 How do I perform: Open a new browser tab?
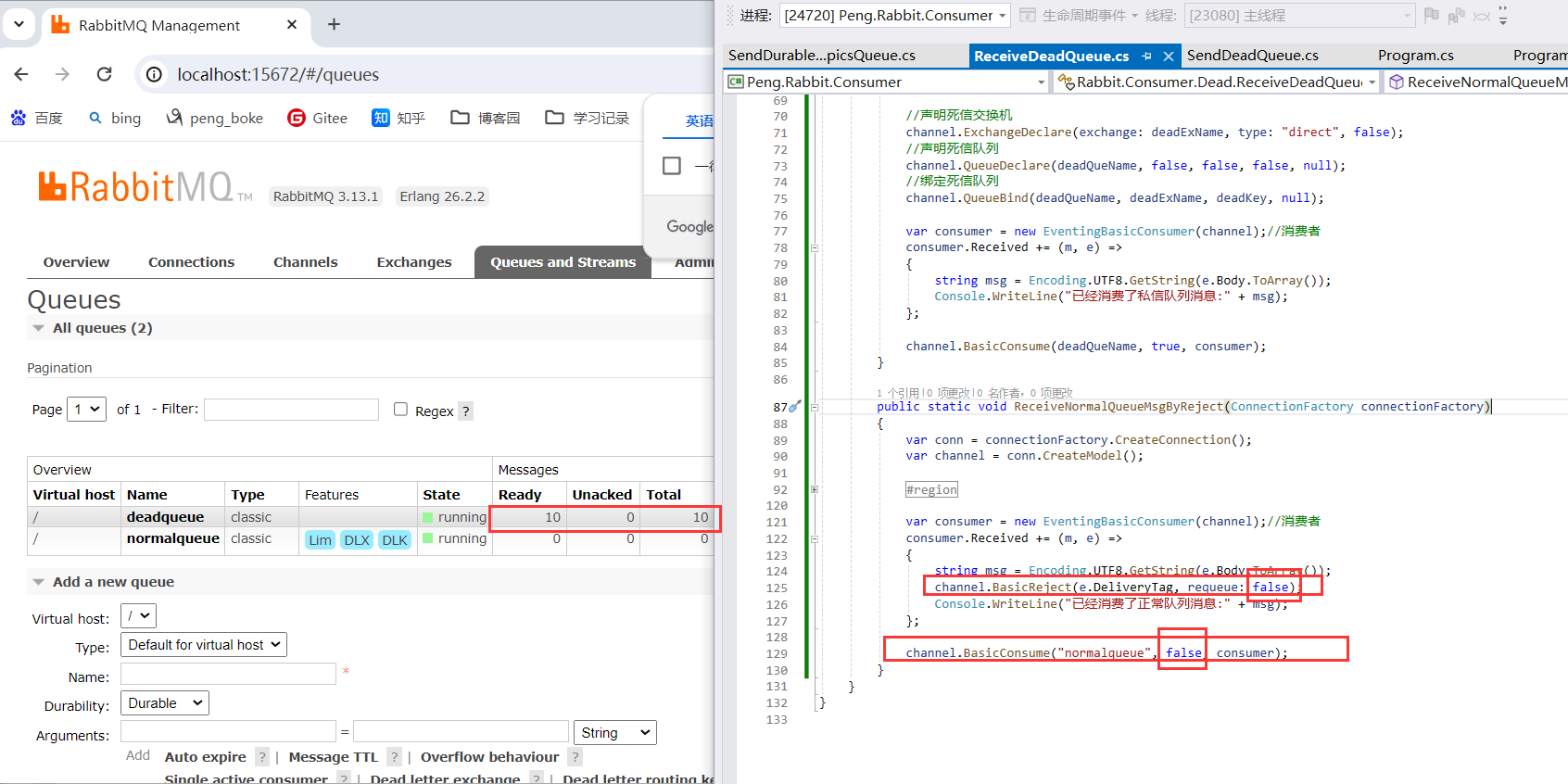[334, 25]
